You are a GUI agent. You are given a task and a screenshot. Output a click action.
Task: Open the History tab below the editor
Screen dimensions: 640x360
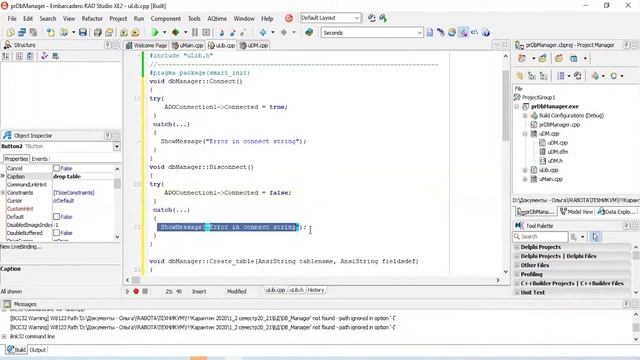click(316, 290)
